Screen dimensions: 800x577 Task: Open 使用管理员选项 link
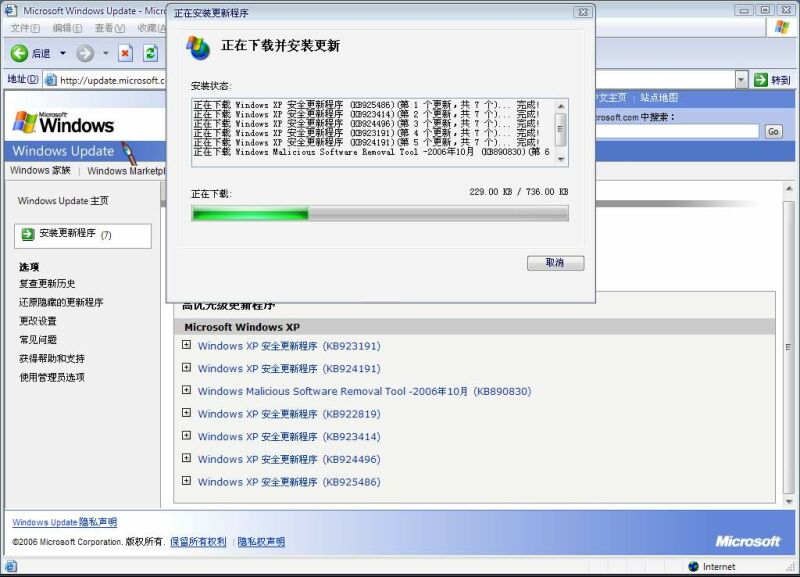[52, 378]
